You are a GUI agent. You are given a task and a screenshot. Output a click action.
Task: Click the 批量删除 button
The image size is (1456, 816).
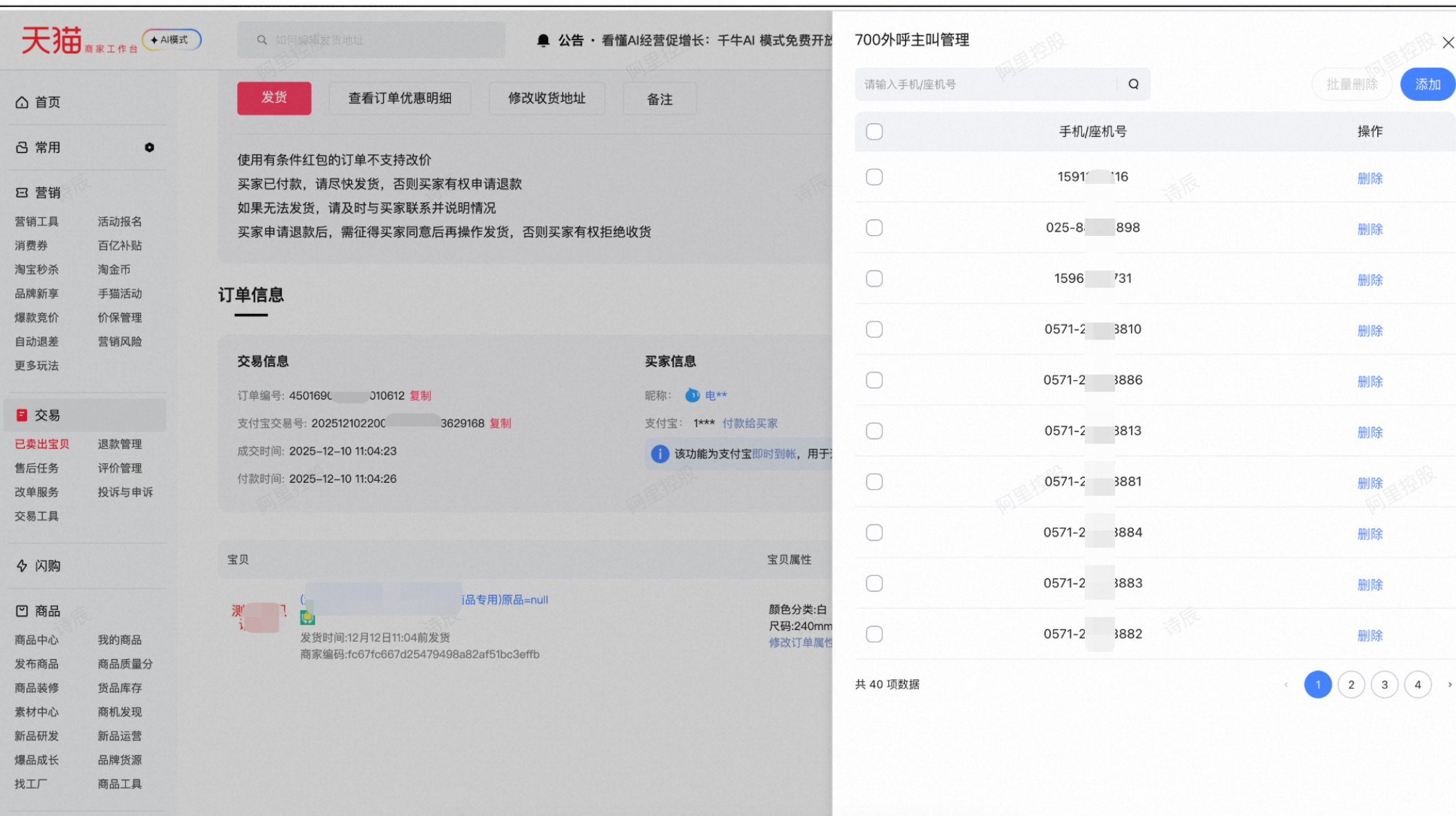(x=1352, y=84)
